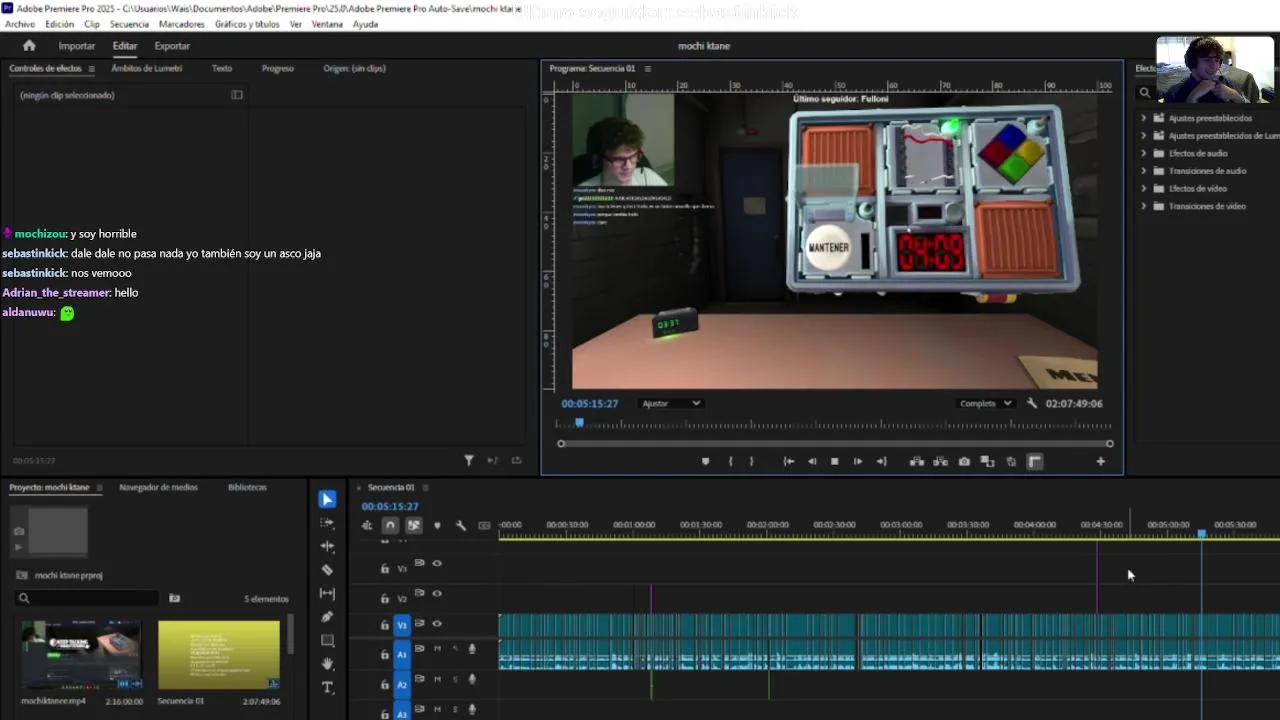1280x720 pixels.
Task: Select the Hand tool
Action: point(327,664)
